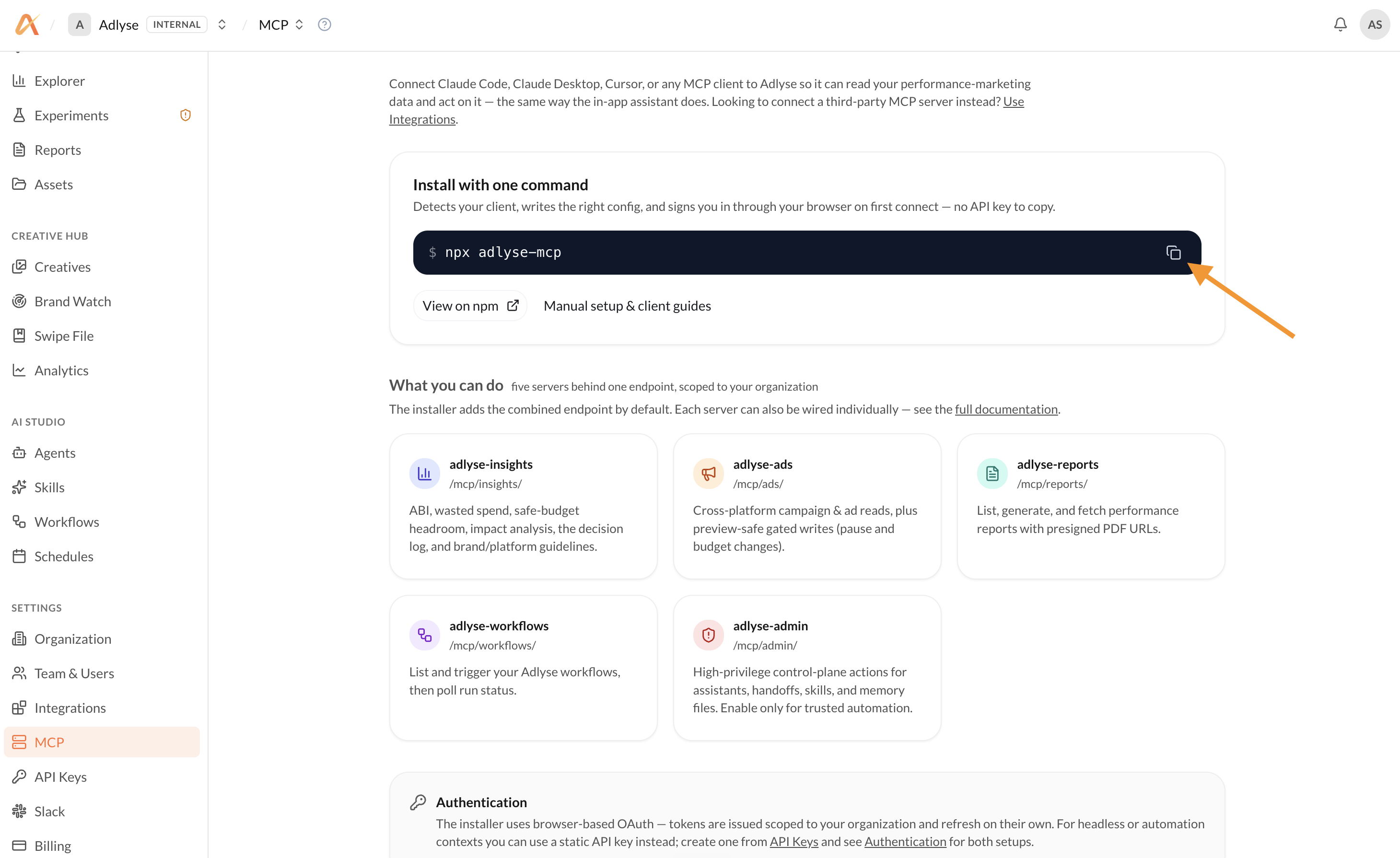Viewport: 1400px width, 858px height.
Task: Open Manual setup & client guides
Action: click(x=627, y=306)
